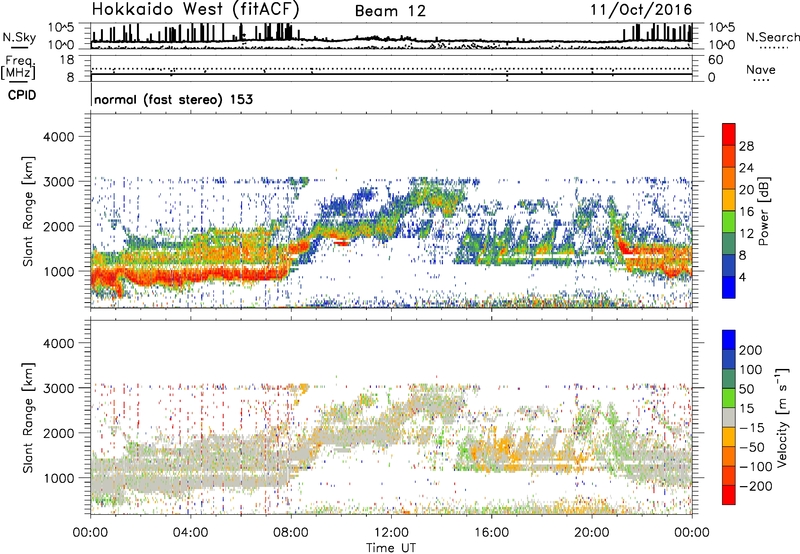The image size is (800, 554).
Task: Select the 18 MHz frequency tick label
Action: coord(67,60)
